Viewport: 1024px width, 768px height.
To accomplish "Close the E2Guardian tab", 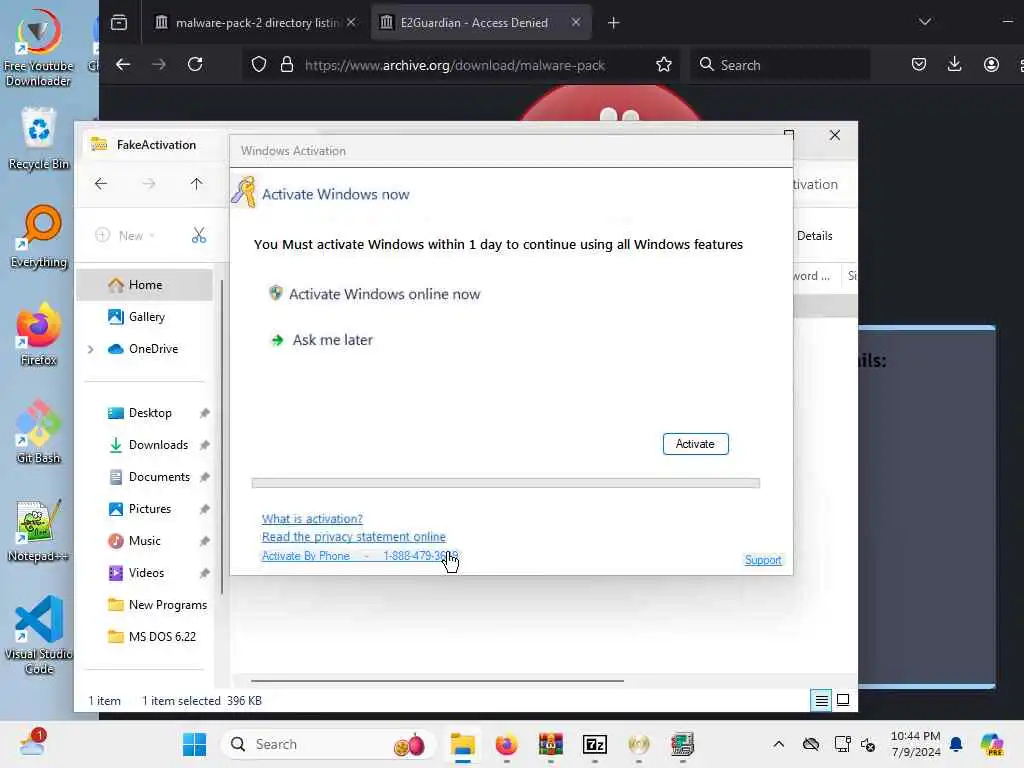I will click(x=575, y=22).
